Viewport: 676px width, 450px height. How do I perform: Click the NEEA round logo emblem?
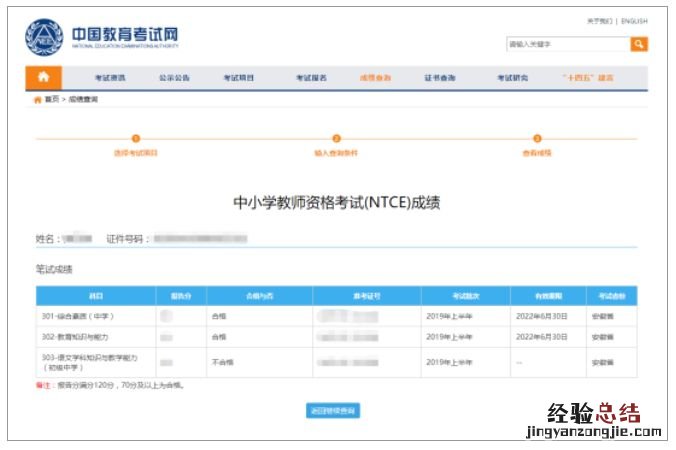click(44, 37)
